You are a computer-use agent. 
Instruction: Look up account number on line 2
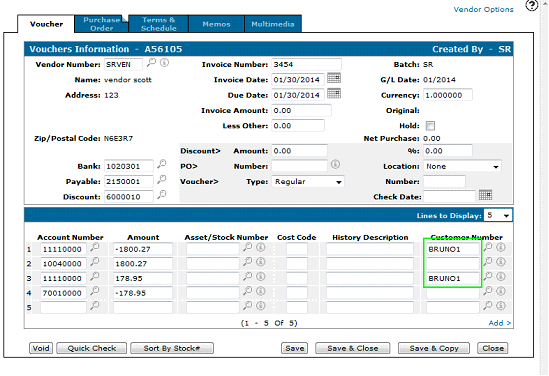tap(95, 262)
